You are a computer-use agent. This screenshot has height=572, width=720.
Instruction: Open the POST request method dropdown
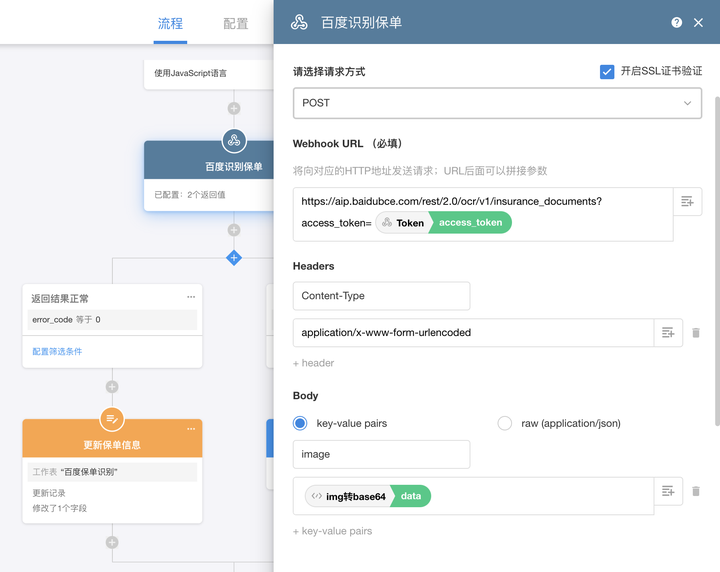coord(497,103)
